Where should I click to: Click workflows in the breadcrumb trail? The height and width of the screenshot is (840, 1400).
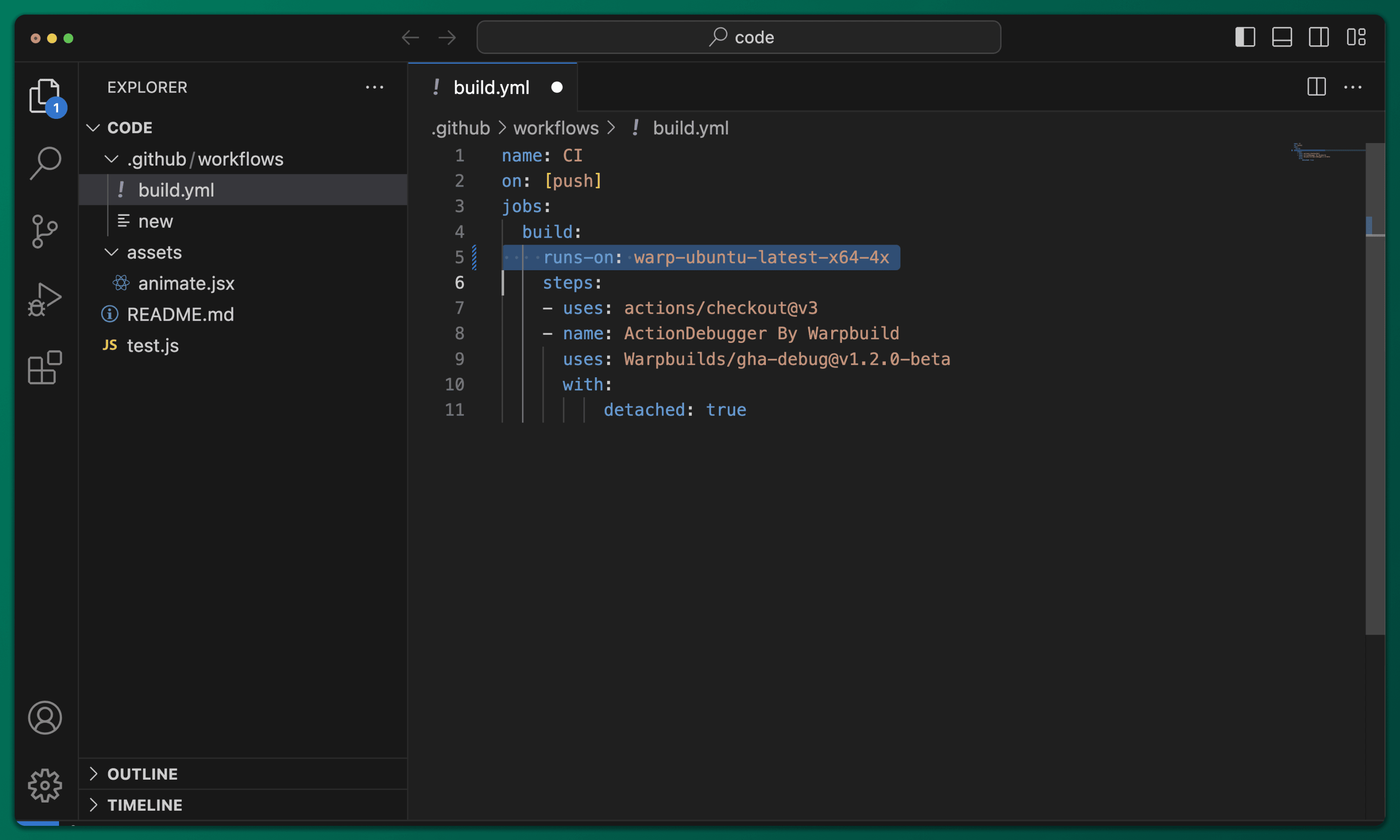pos(556,128)
